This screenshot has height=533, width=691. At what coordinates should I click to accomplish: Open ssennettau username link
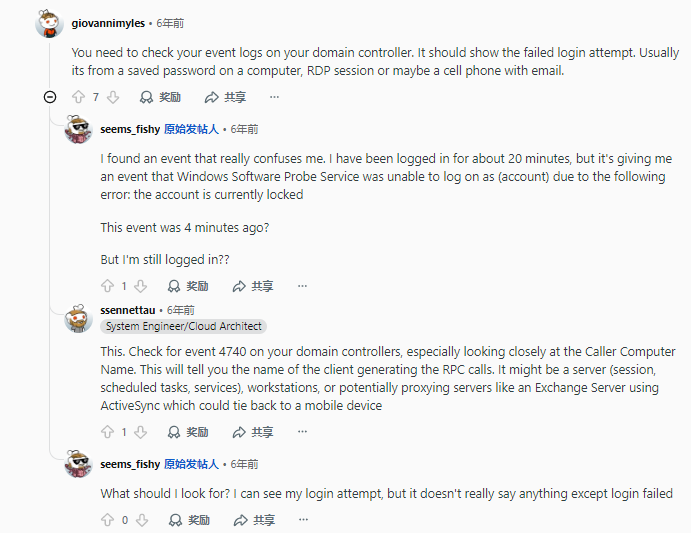coord(129,310)
